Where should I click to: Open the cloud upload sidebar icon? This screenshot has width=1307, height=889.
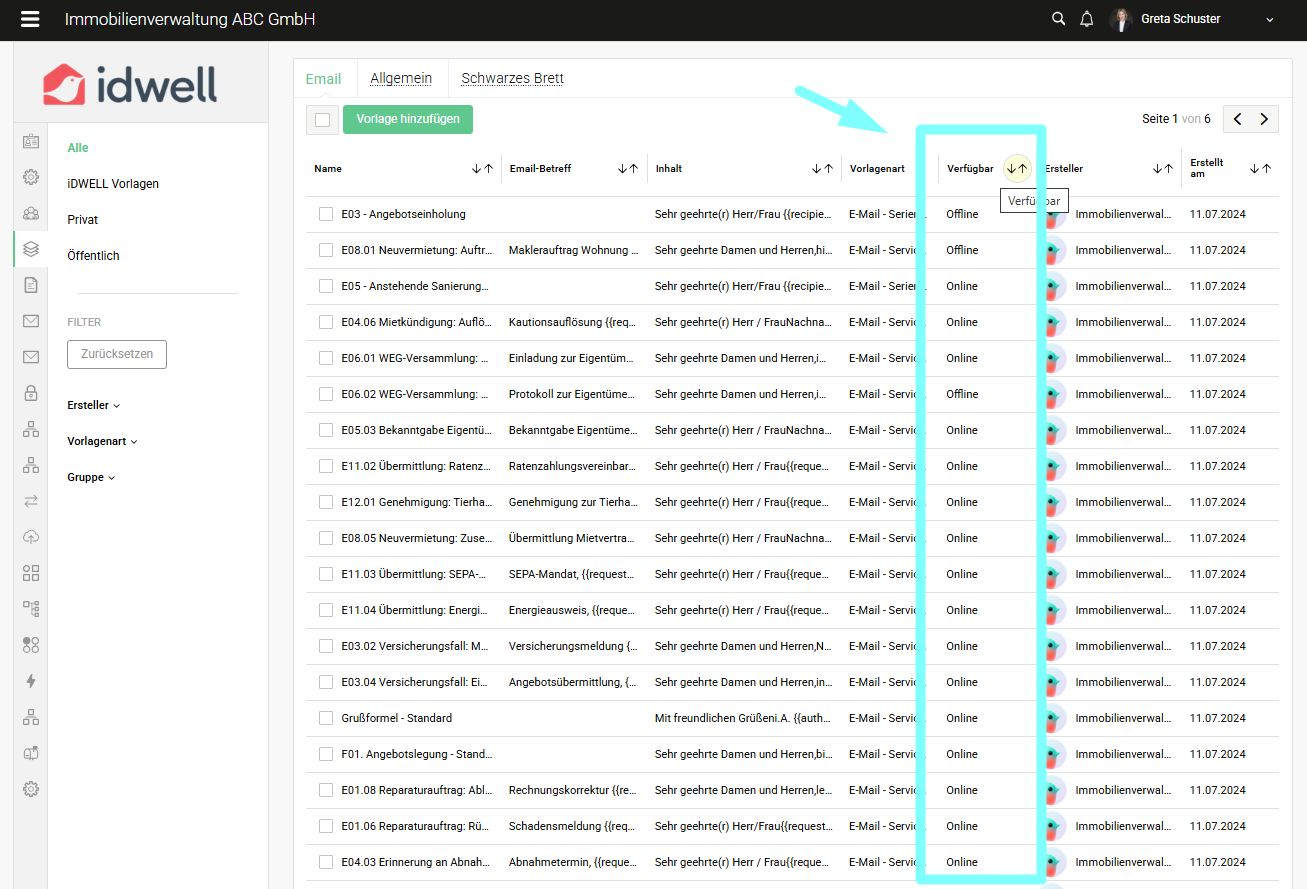(31, 537)
